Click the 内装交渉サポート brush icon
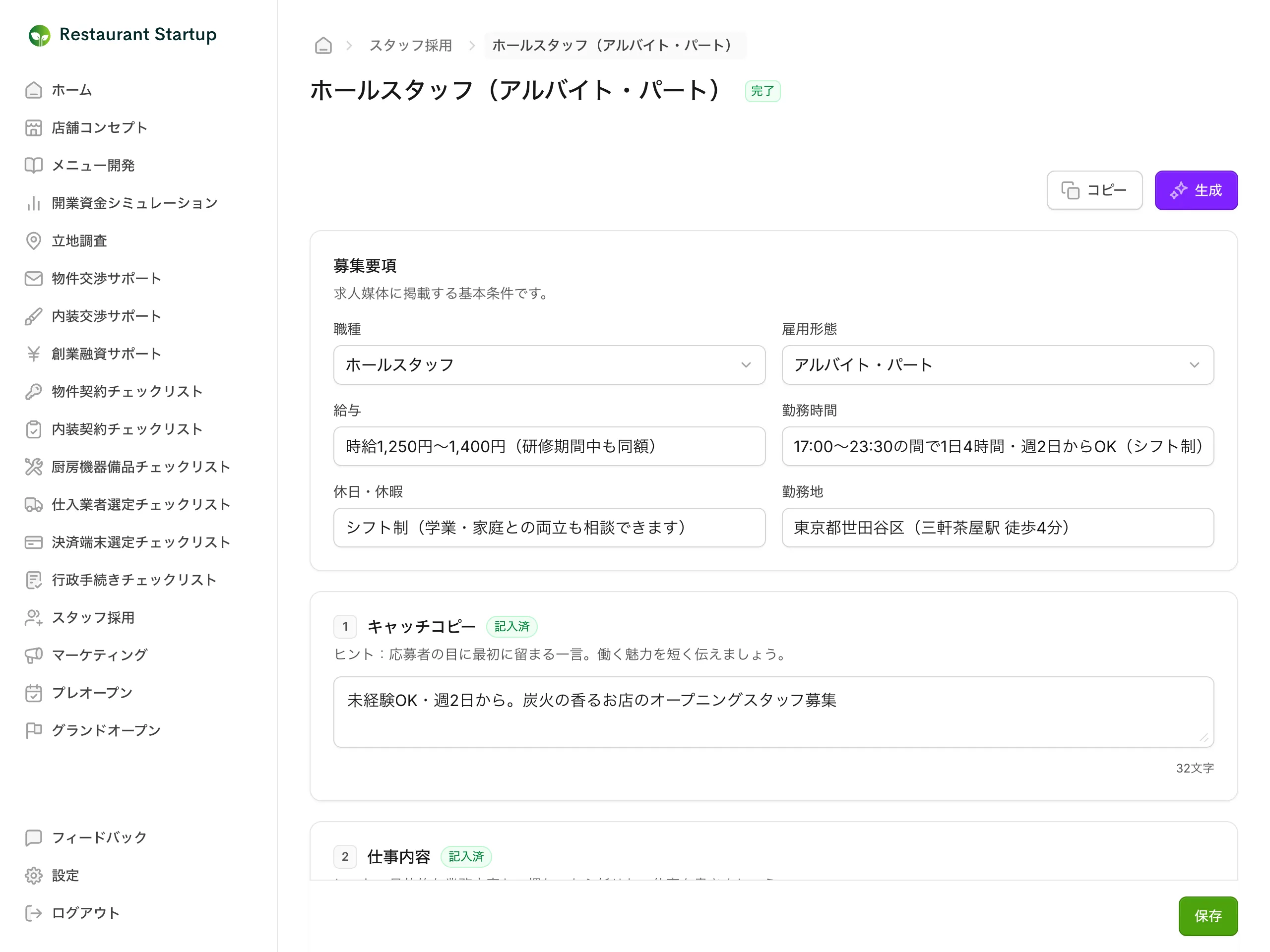Image resolution: width=1270 pixels, height=952 pixels. point(33,316)
